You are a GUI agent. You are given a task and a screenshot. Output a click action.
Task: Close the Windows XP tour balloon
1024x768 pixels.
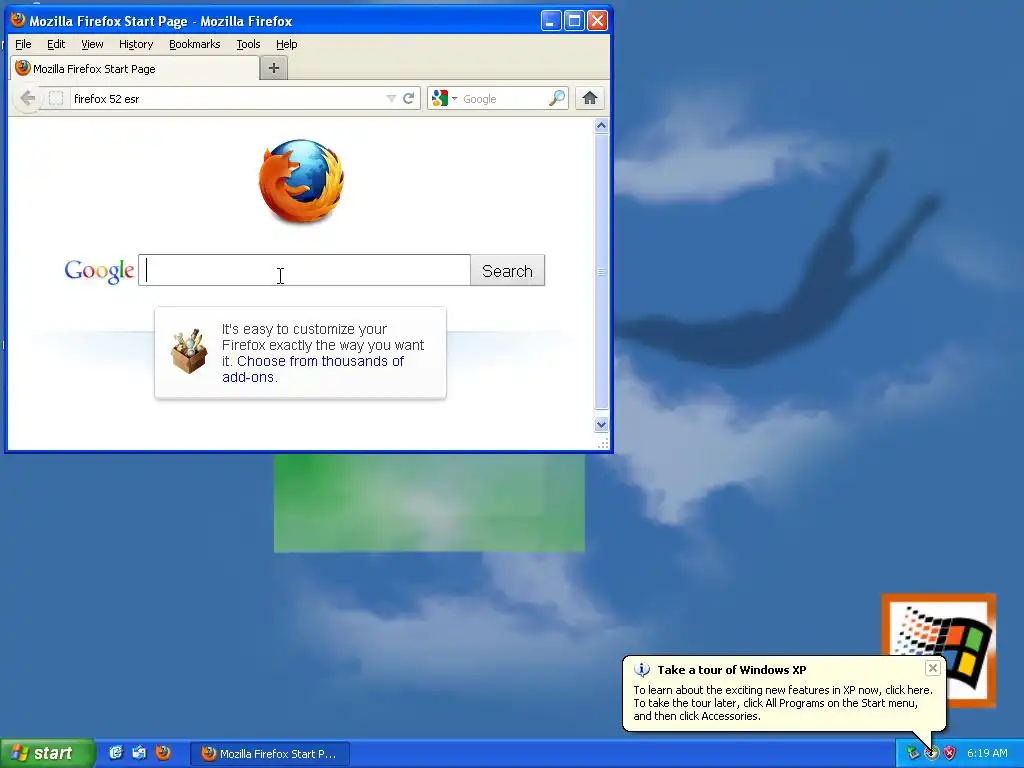click(x=933, y=667)
